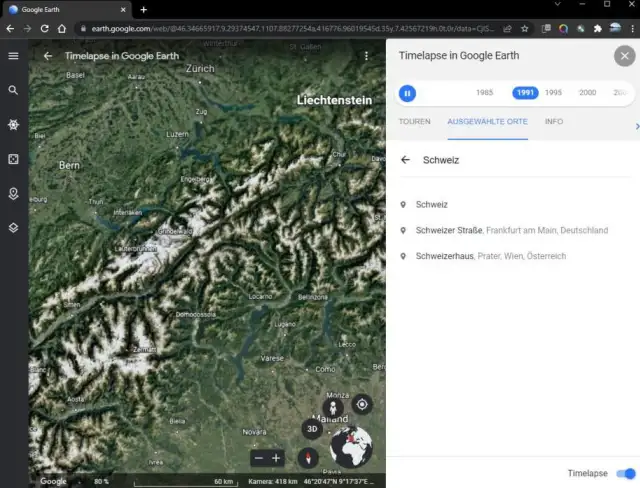
Task: Click the coordinates readout in status bar
Action: coord(338,481)
